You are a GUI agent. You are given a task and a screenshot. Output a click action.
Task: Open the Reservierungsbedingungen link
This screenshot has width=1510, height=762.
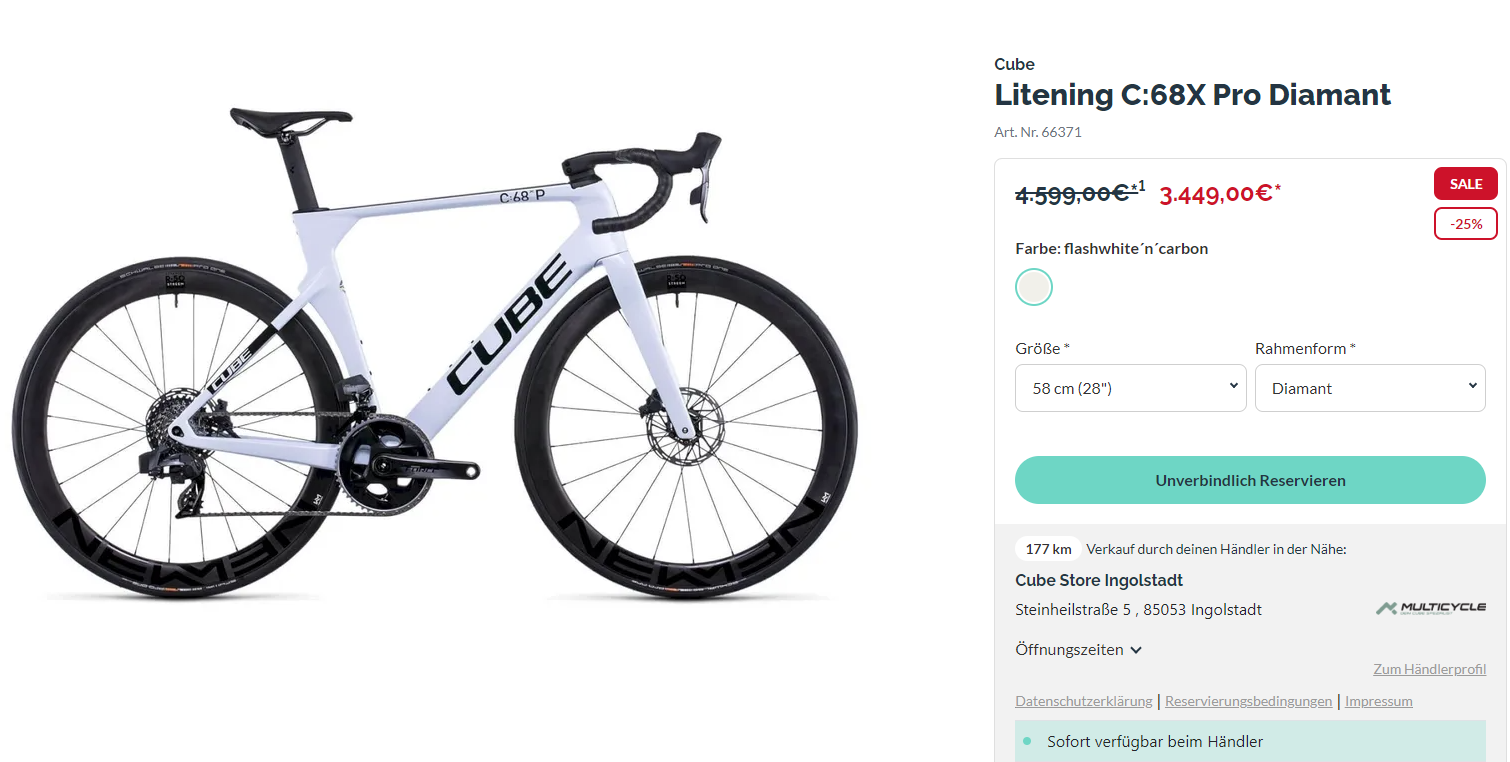click(1248, 701)
